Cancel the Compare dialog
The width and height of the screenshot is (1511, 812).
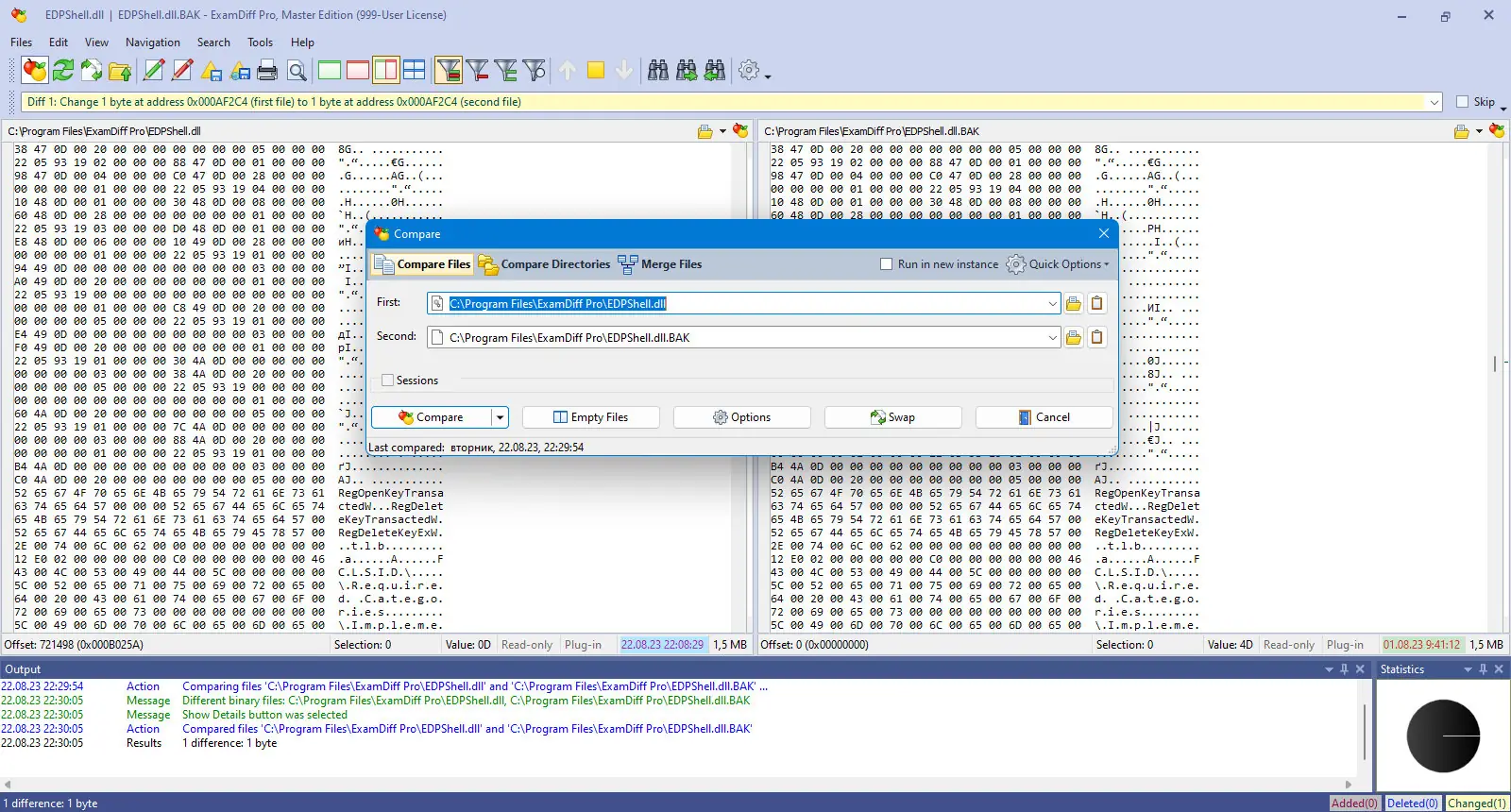(1044, 417)
